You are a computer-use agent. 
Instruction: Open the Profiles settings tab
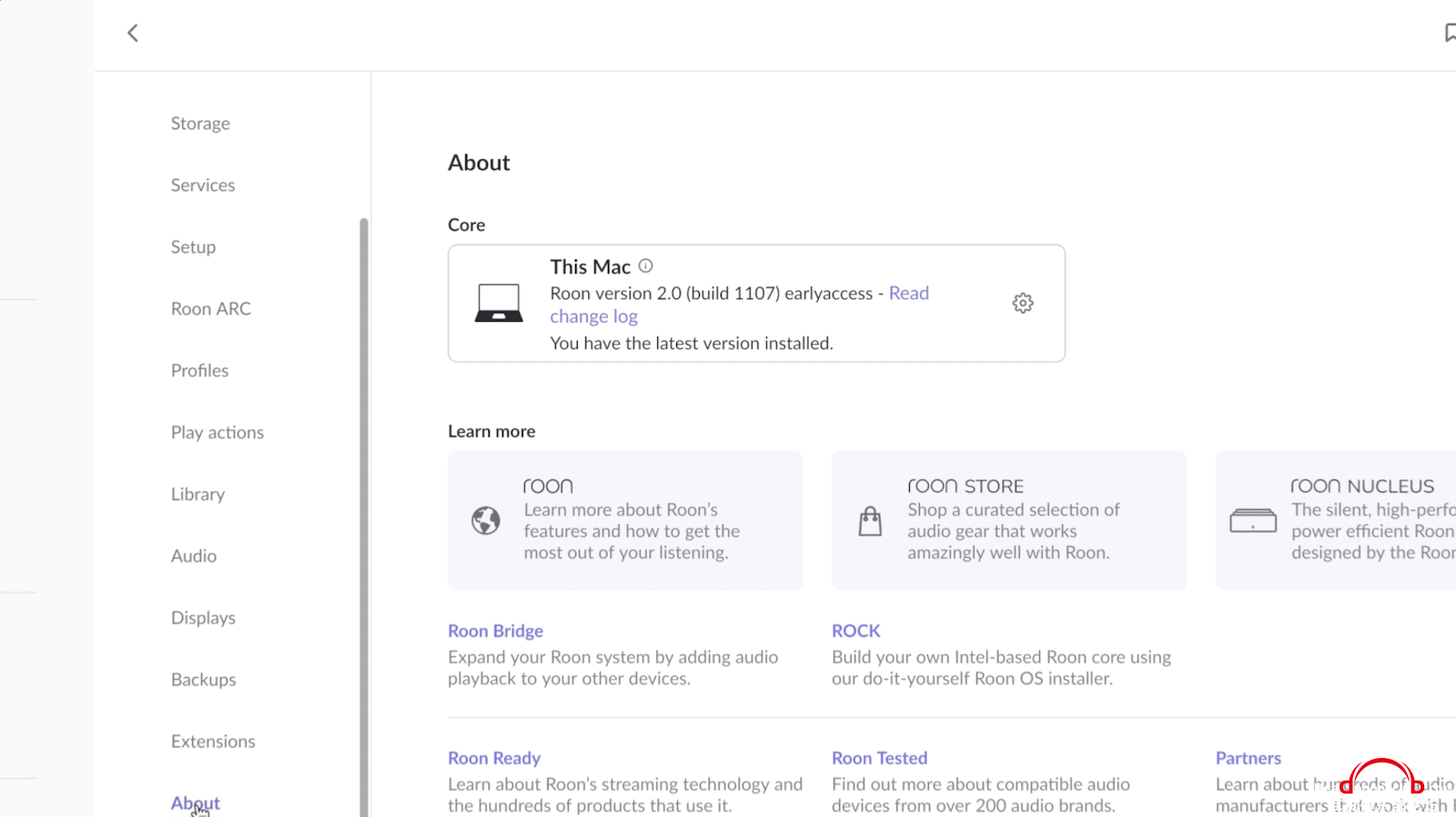[199, 371]
